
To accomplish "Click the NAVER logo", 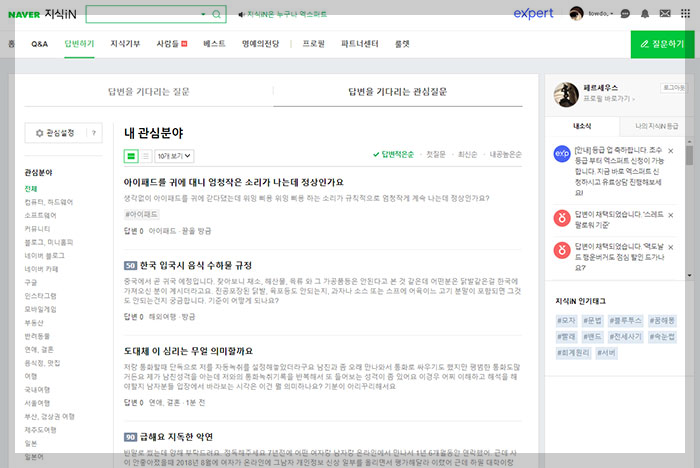I will coord(24,15).
